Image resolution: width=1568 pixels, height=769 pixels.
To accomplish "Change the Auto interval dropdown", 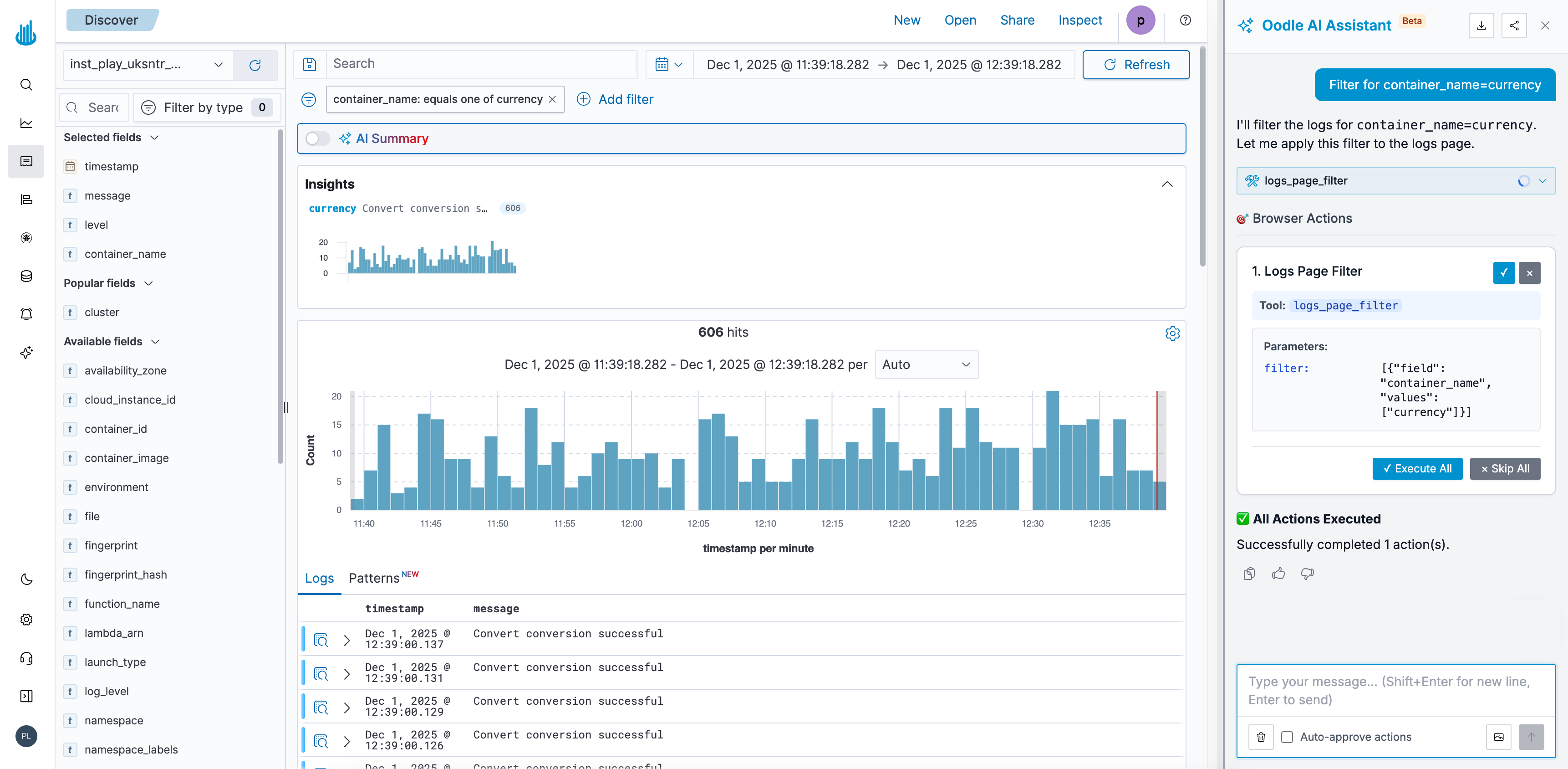I will (926, 364).
